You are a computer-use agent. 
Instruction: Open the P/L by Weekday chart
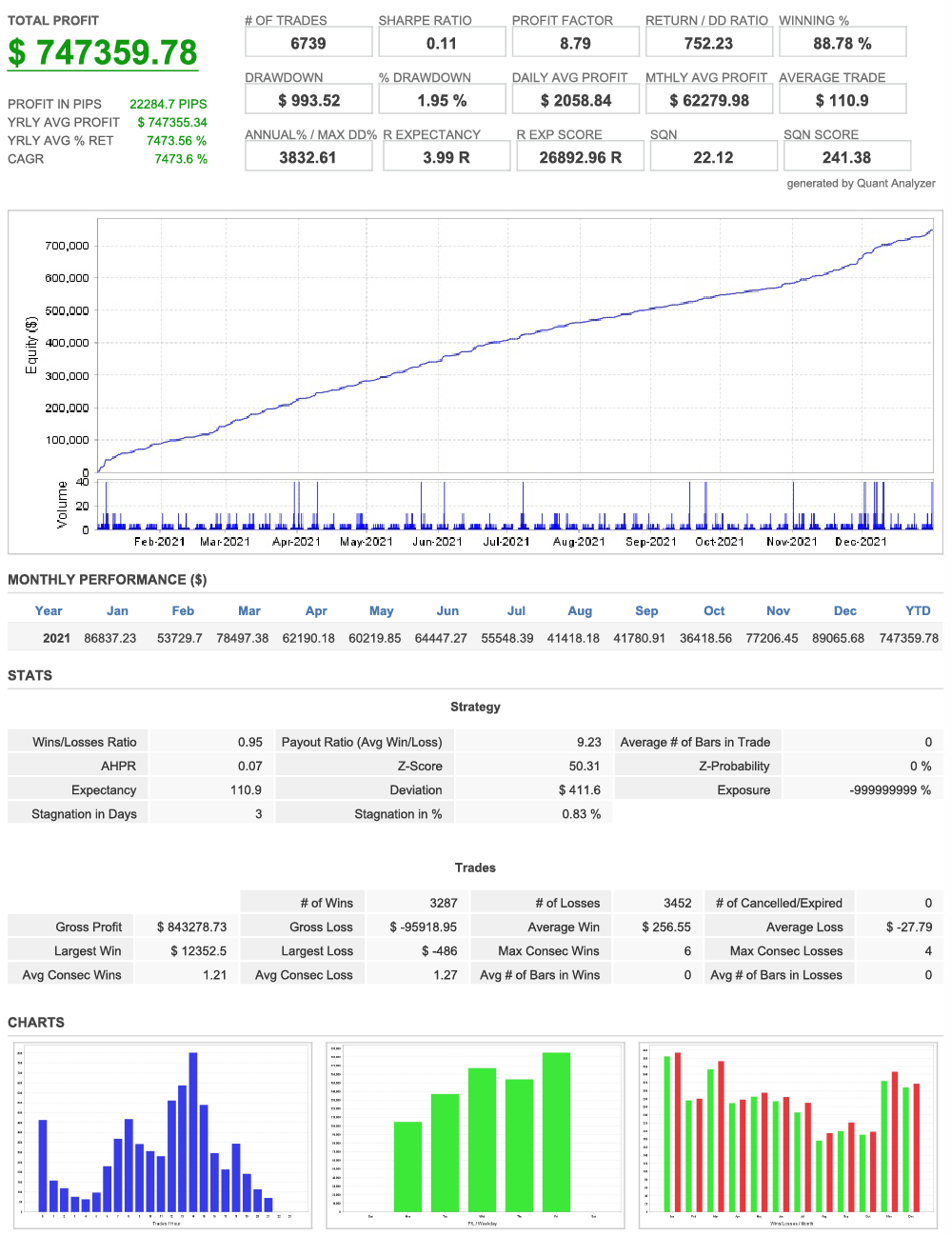coord(475,1134)
